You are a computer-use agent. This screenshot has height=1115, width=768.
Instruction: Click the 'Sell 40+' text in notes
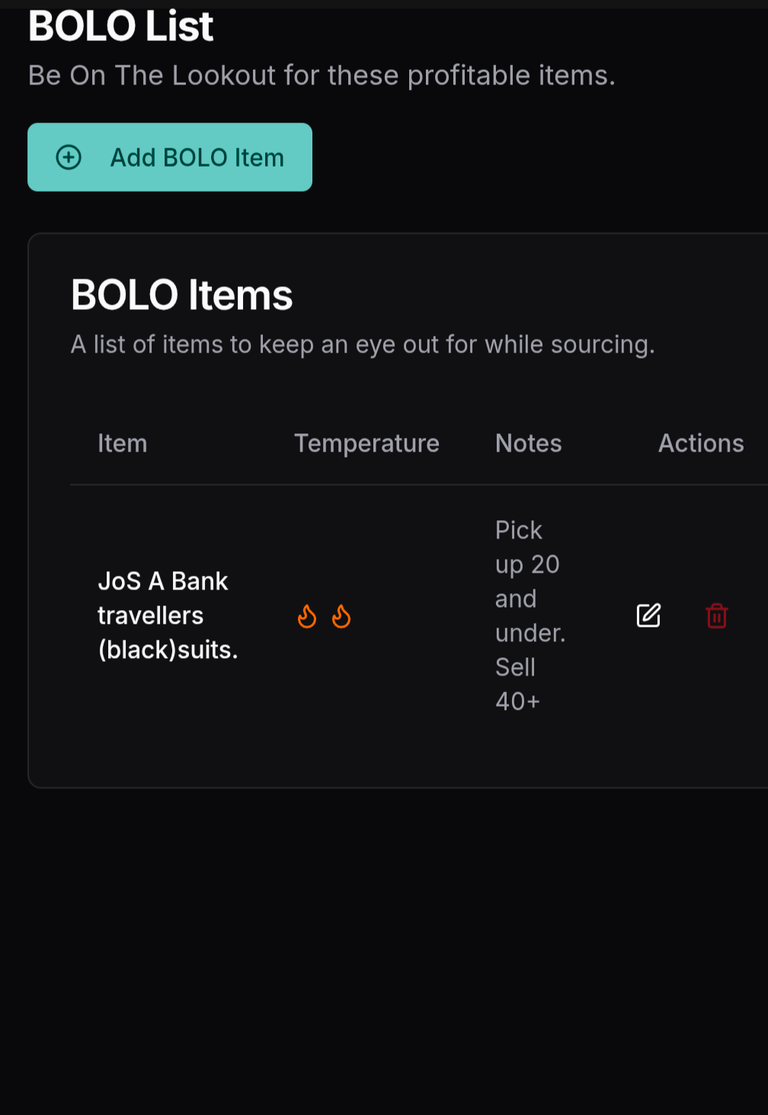(517, 684)
